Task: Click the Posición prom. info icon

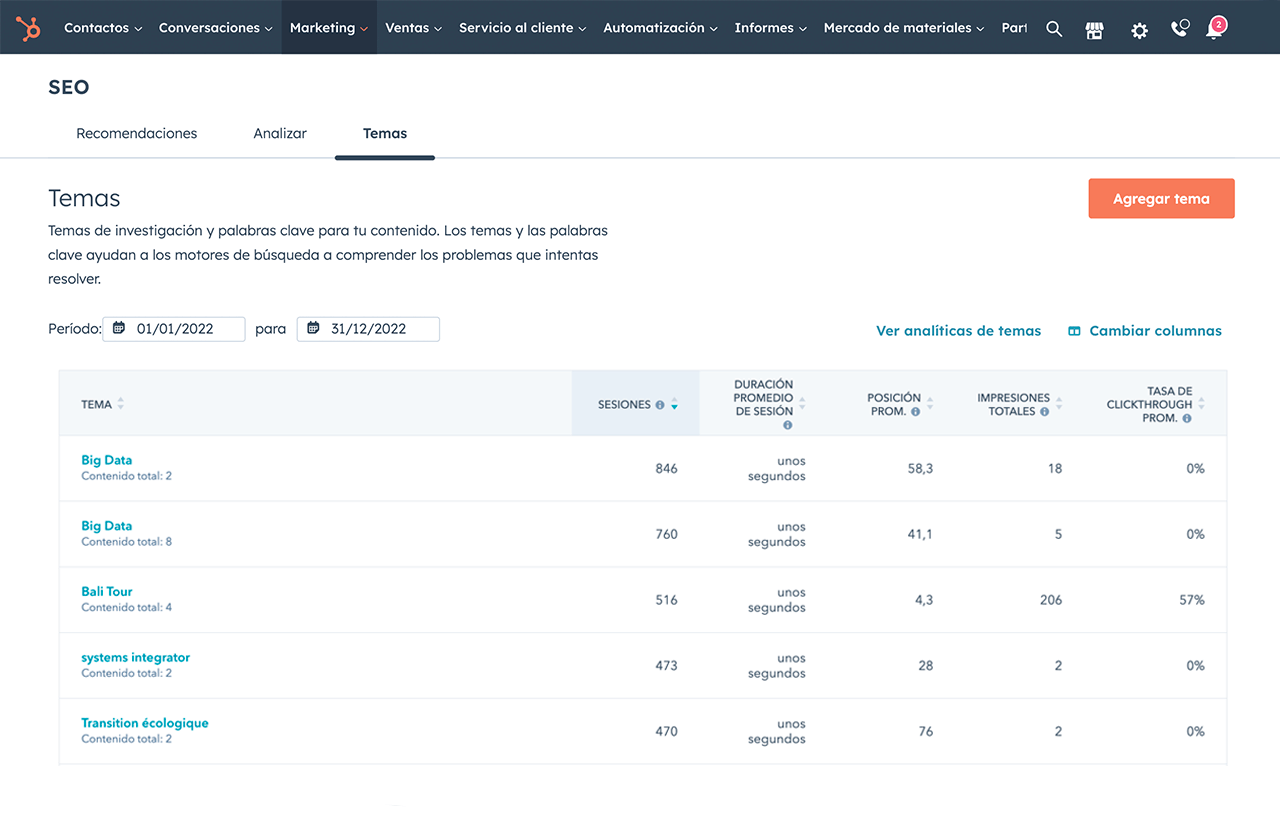Action: coord(915,412)
